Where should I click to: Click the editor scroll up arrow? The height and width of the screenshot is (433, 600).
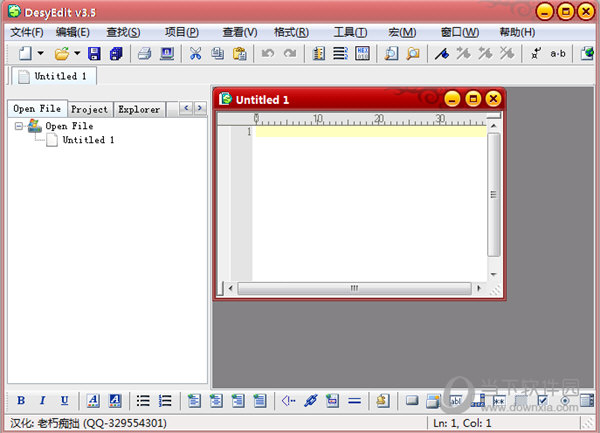click(494, 126)
